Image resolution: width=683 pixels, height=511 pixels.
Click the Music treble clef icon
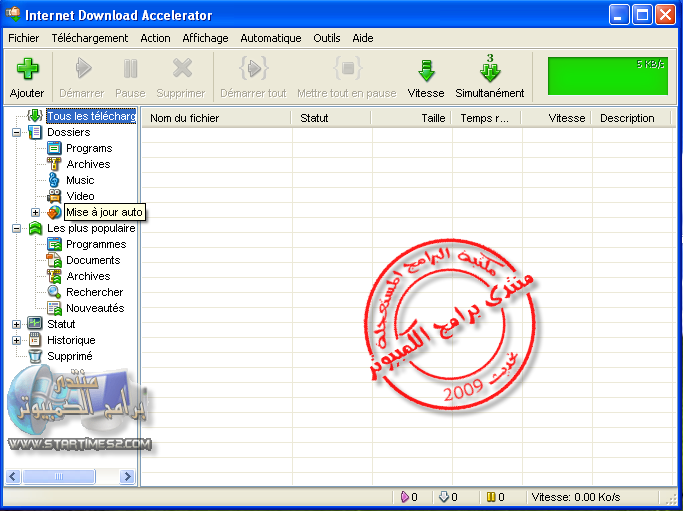(x=54, y=180)
